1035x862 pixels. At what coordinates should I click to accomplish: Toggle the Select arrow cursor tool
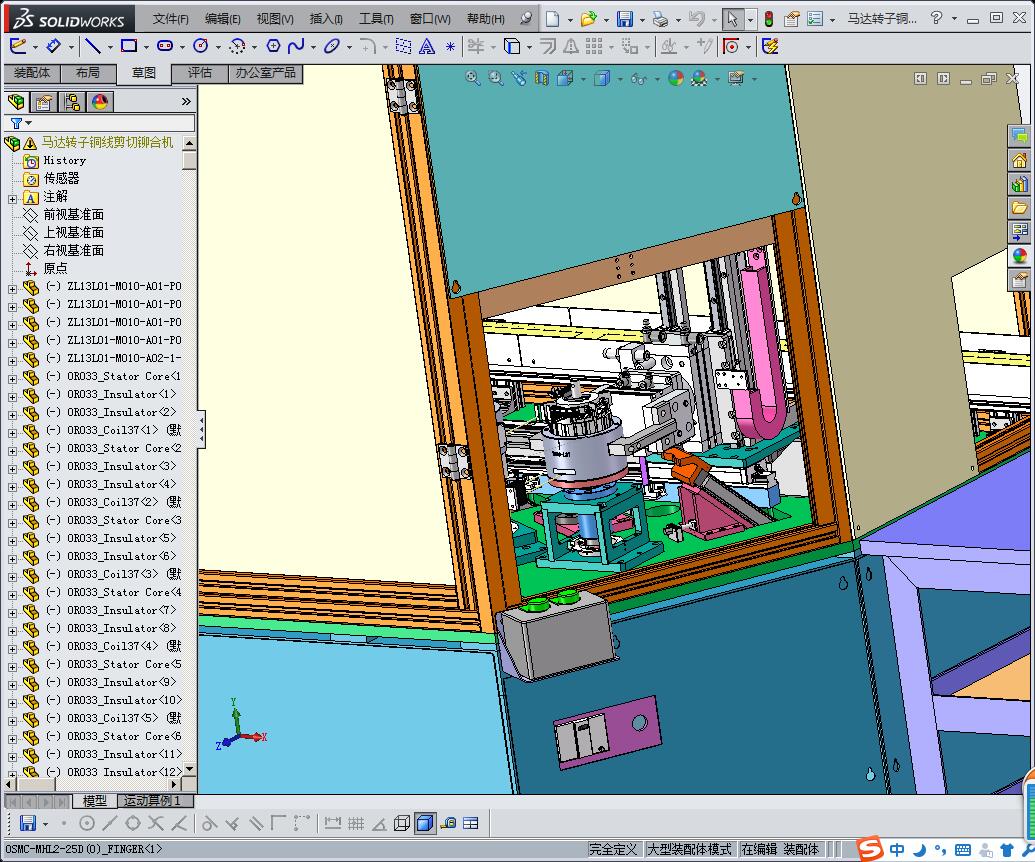tap(732, 18)
